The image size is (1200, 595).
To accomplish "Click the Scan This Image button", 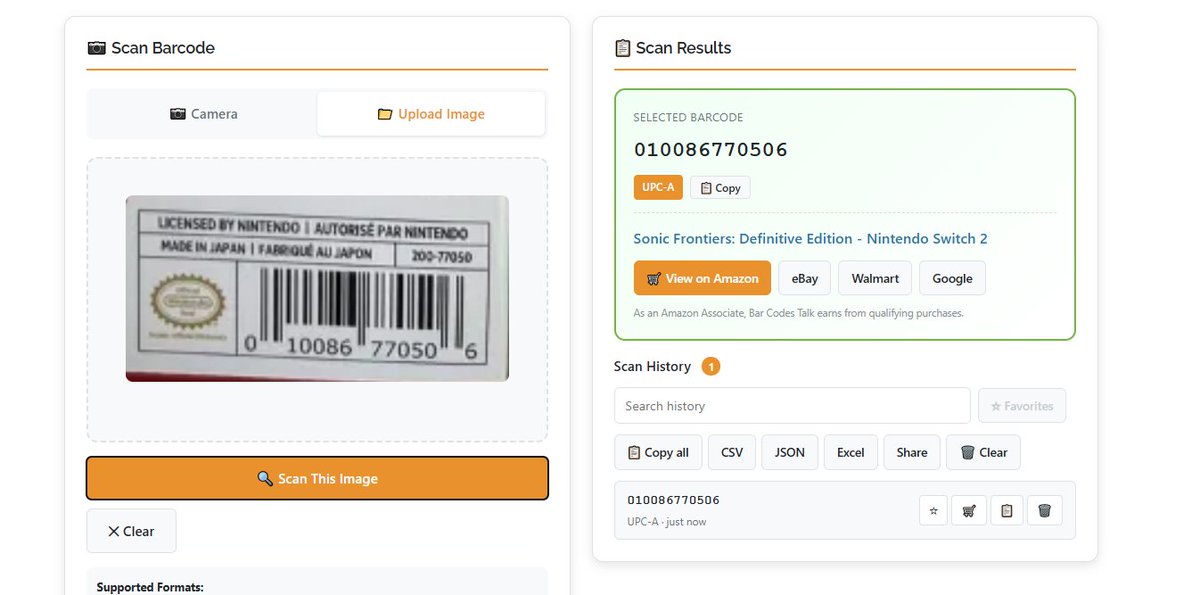I will coord(317,478).
